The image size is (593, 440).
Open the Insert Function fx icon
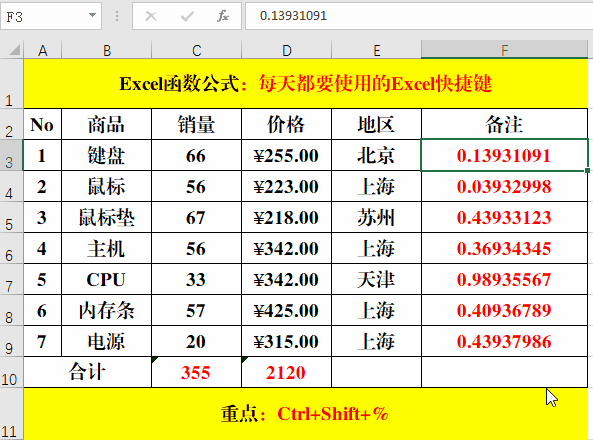[223, 16]
